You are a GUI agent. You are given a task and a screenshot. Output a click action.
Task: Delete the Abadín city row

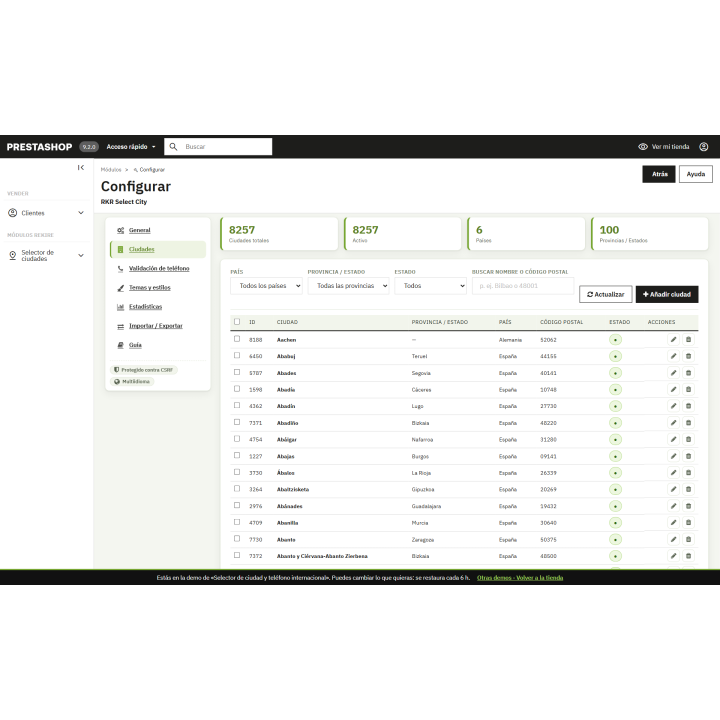click(x=688, y=406)
